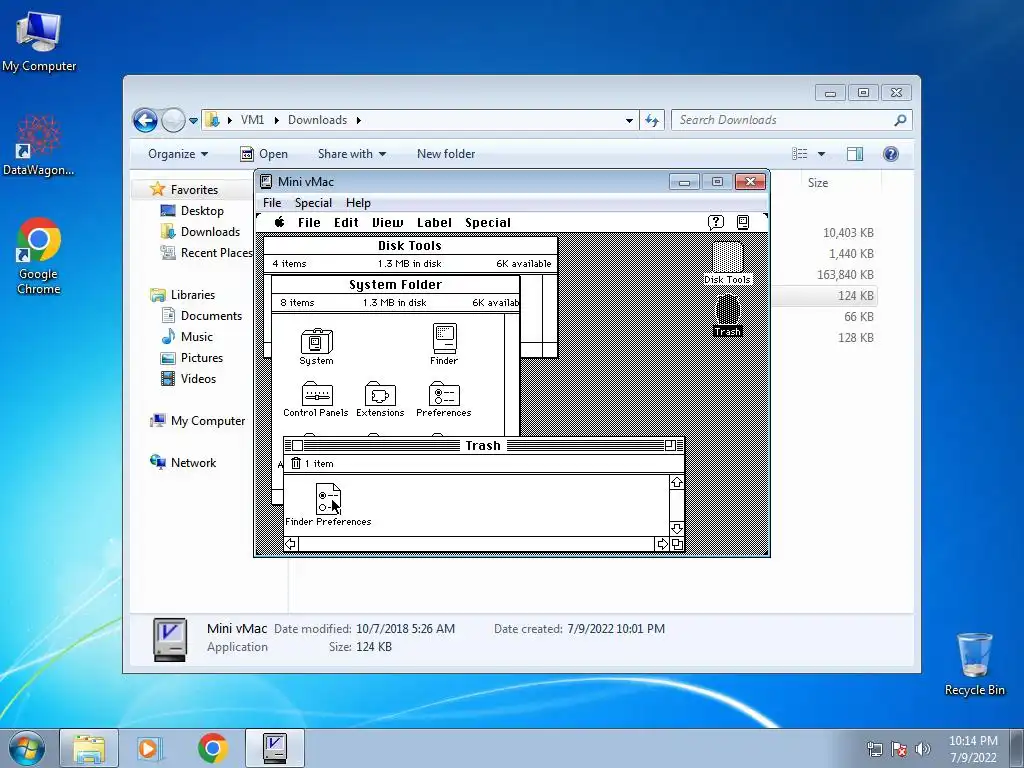Click Mini vMac taskbar button

[274, 748]
